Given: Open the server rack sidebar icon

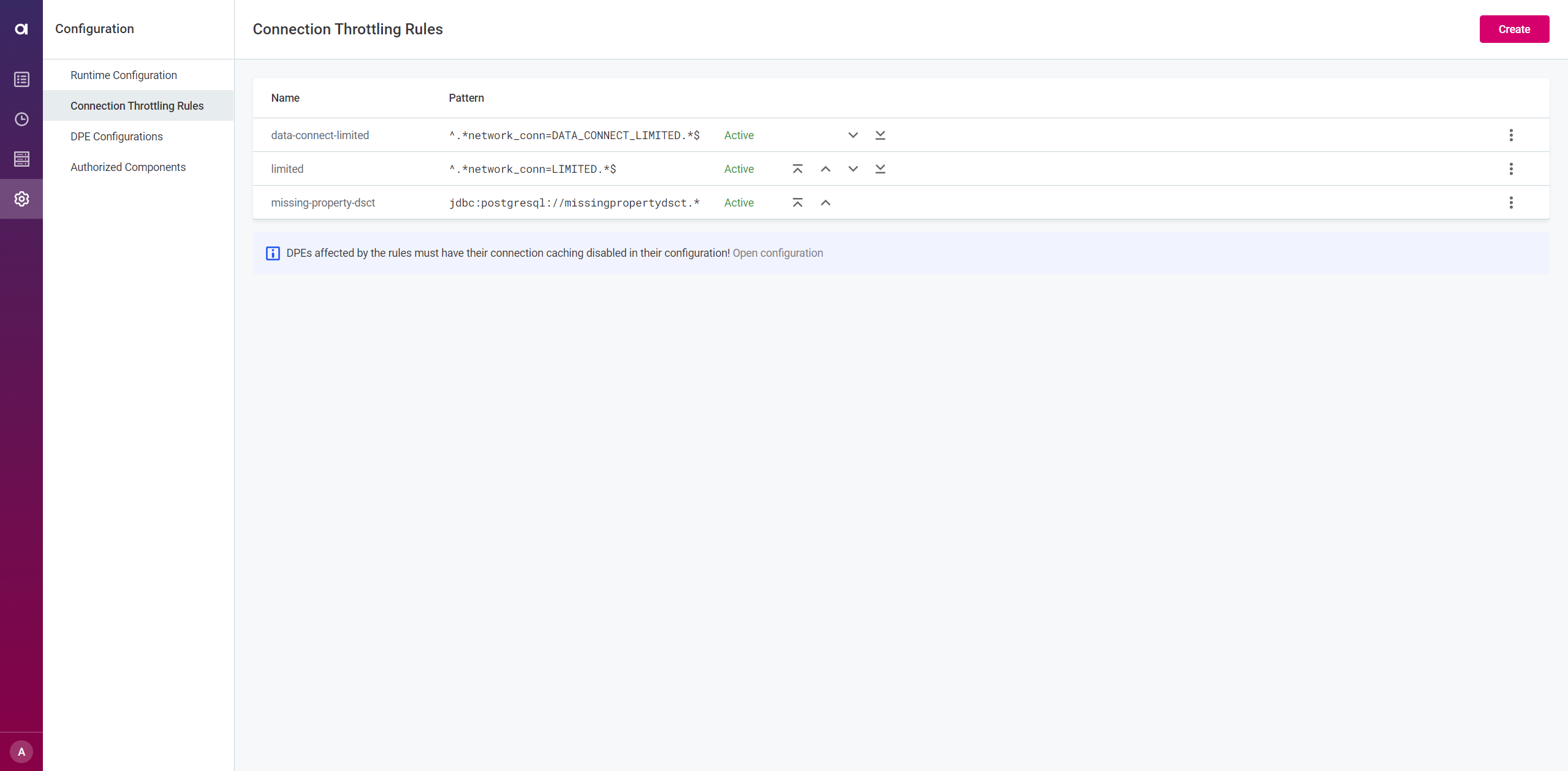Looking at the screenshot, I should click(21, 159).
